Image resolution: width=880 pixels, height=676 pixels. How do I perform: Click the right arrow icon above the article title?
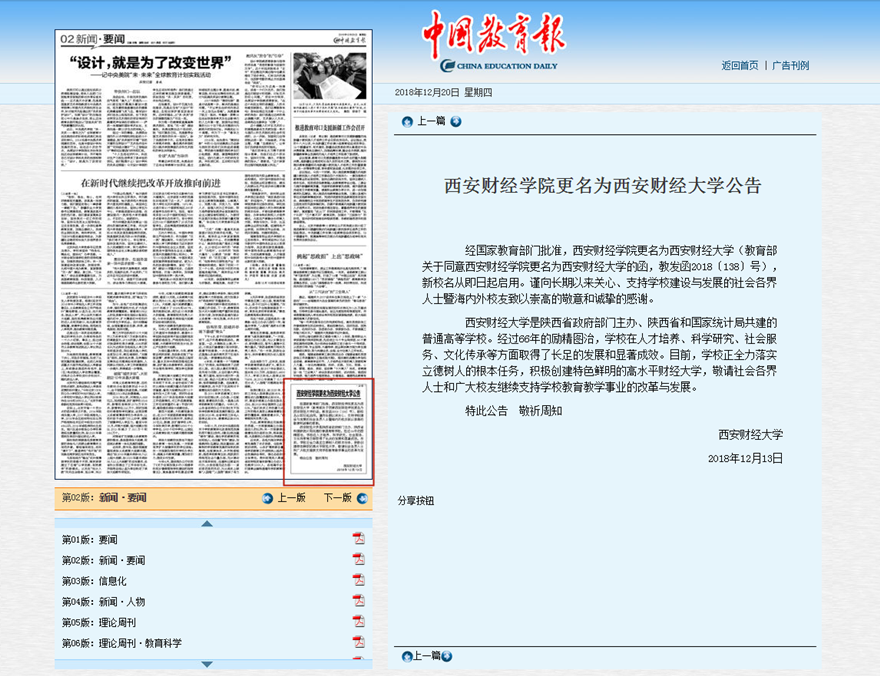pos(456,122)
